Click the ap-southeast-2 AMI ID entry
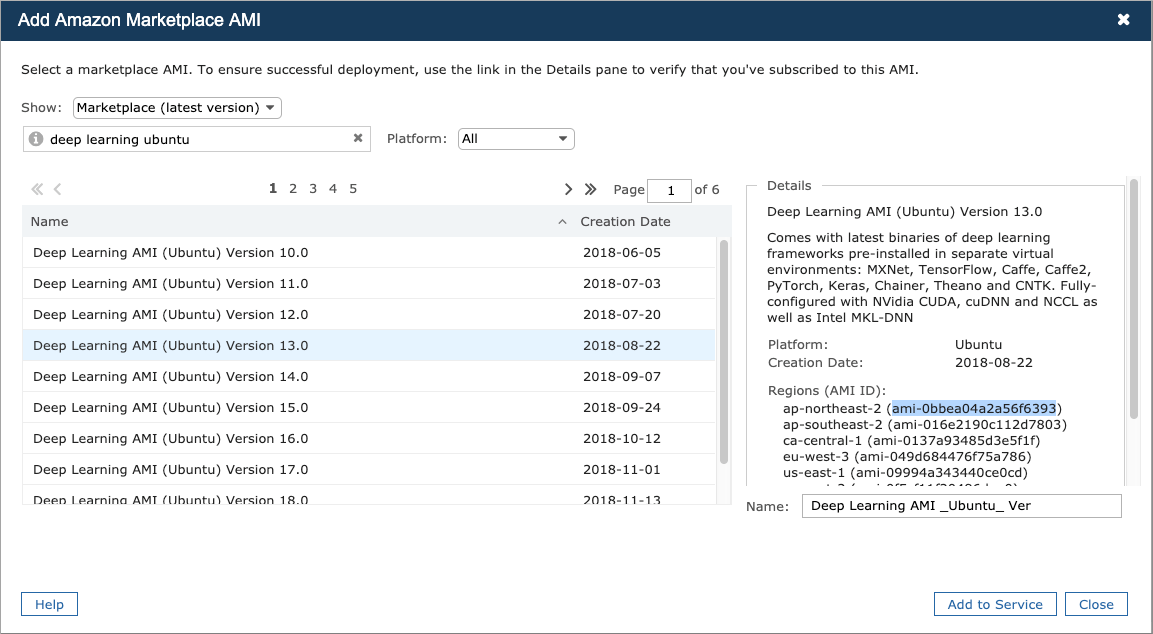Screen dimensions: 1153x634 [x=924, y=424]
